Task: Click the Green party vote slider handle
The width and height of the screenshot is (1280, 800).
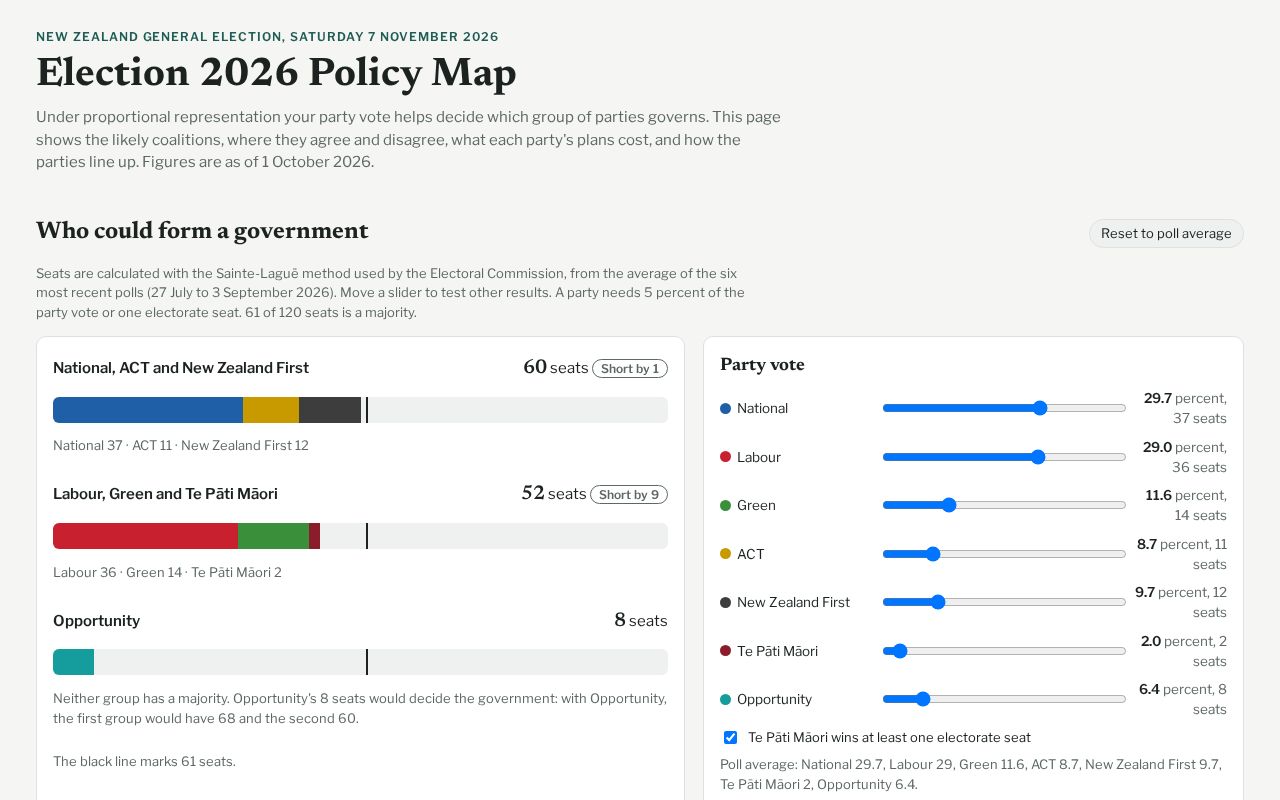Action: pos(949,505)
